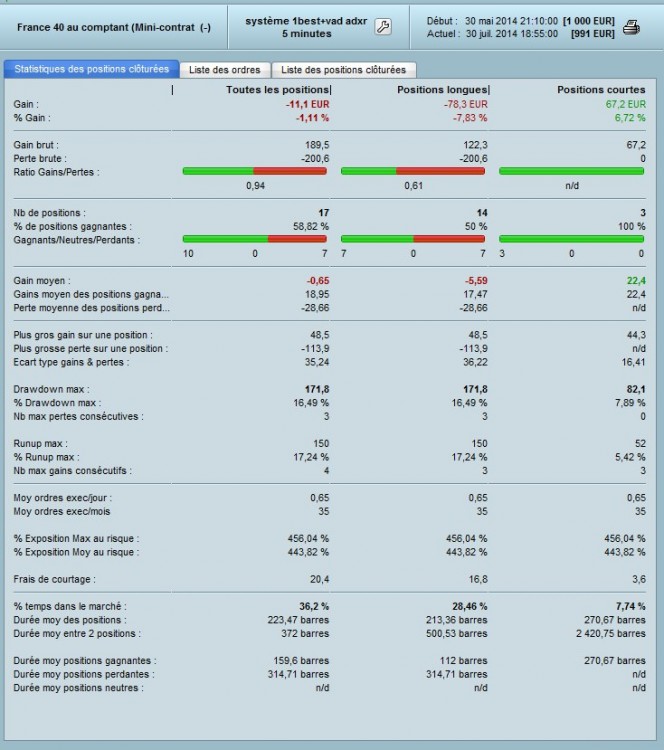Click the -1,11 % gain value
Screen dimensions: 664x750
coord(312,118)
